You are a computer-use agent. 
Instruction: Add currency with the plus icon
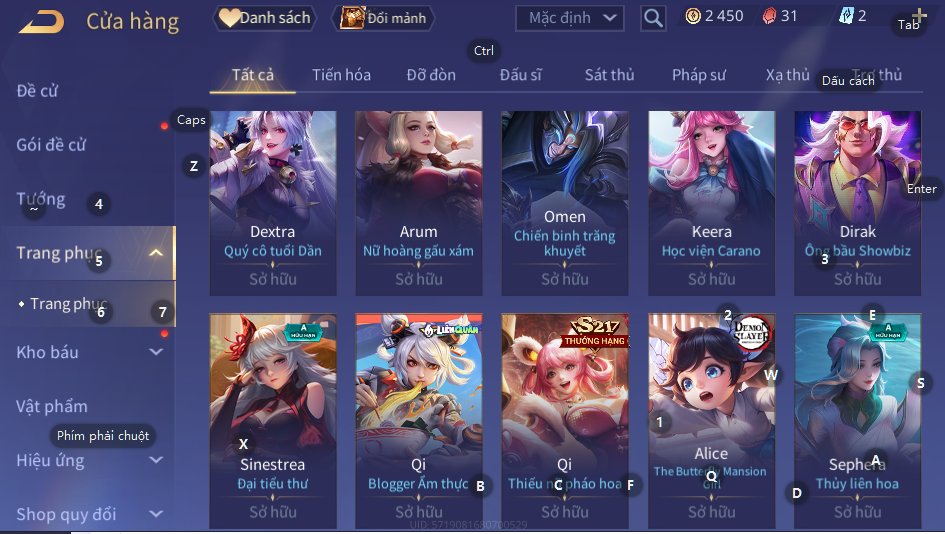point(919,15)
